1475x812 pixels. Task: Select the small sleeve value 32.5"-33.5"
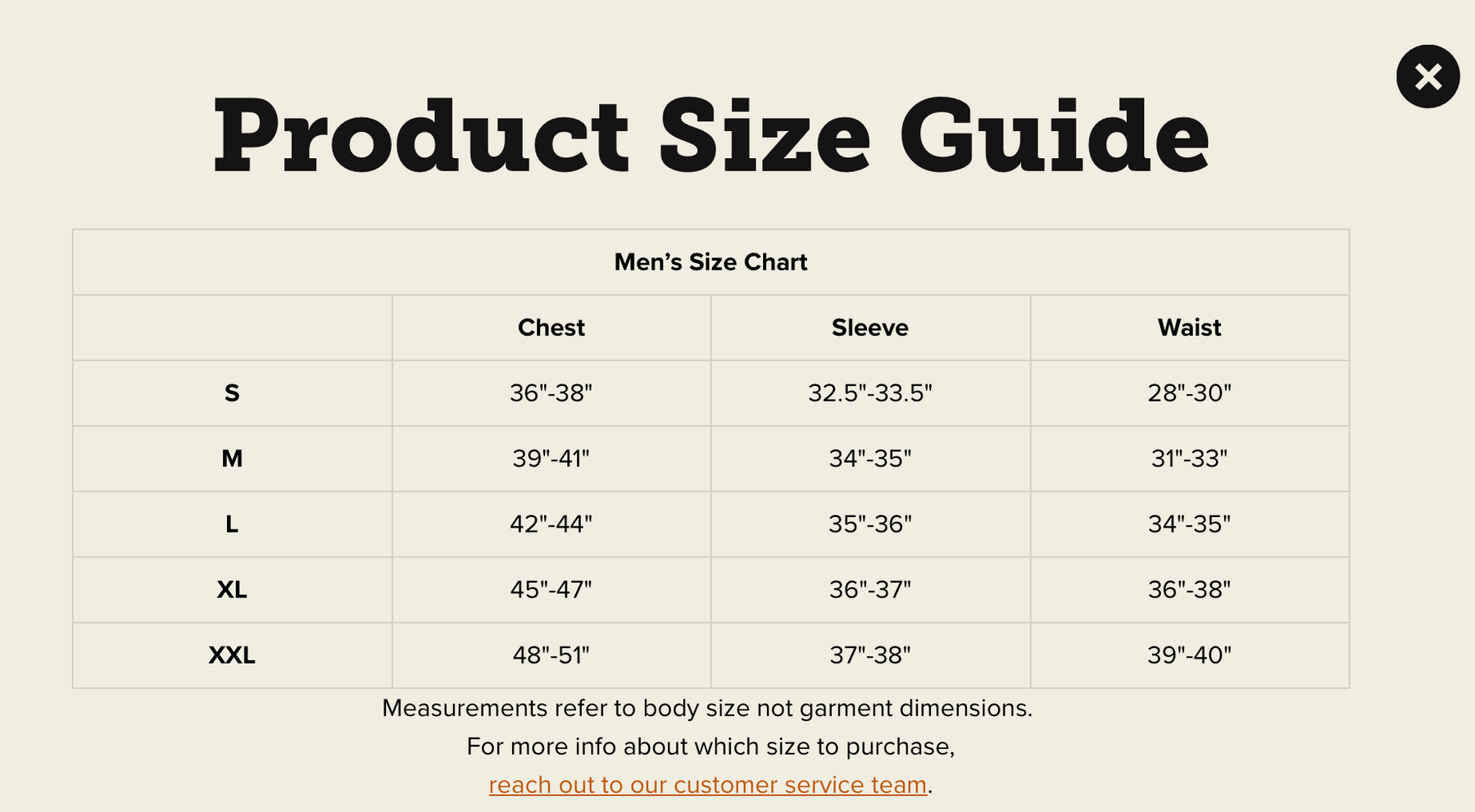[869, 393]
